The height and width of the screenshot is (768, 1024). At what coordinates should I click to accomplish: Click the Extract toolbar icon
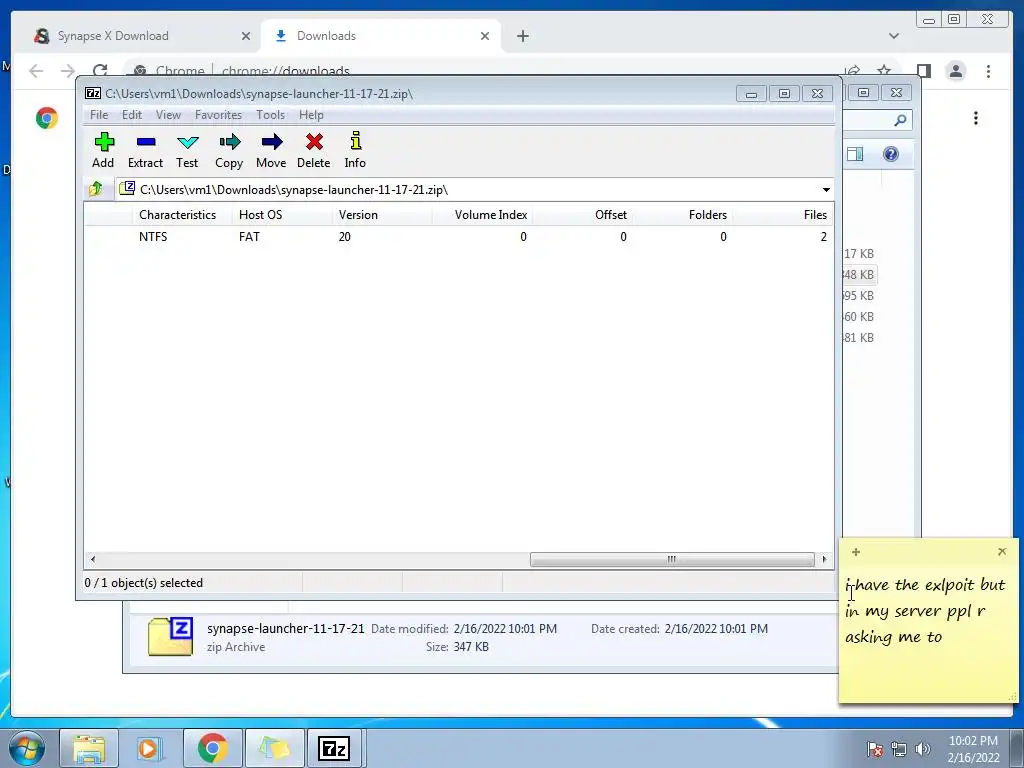(145, 151)
